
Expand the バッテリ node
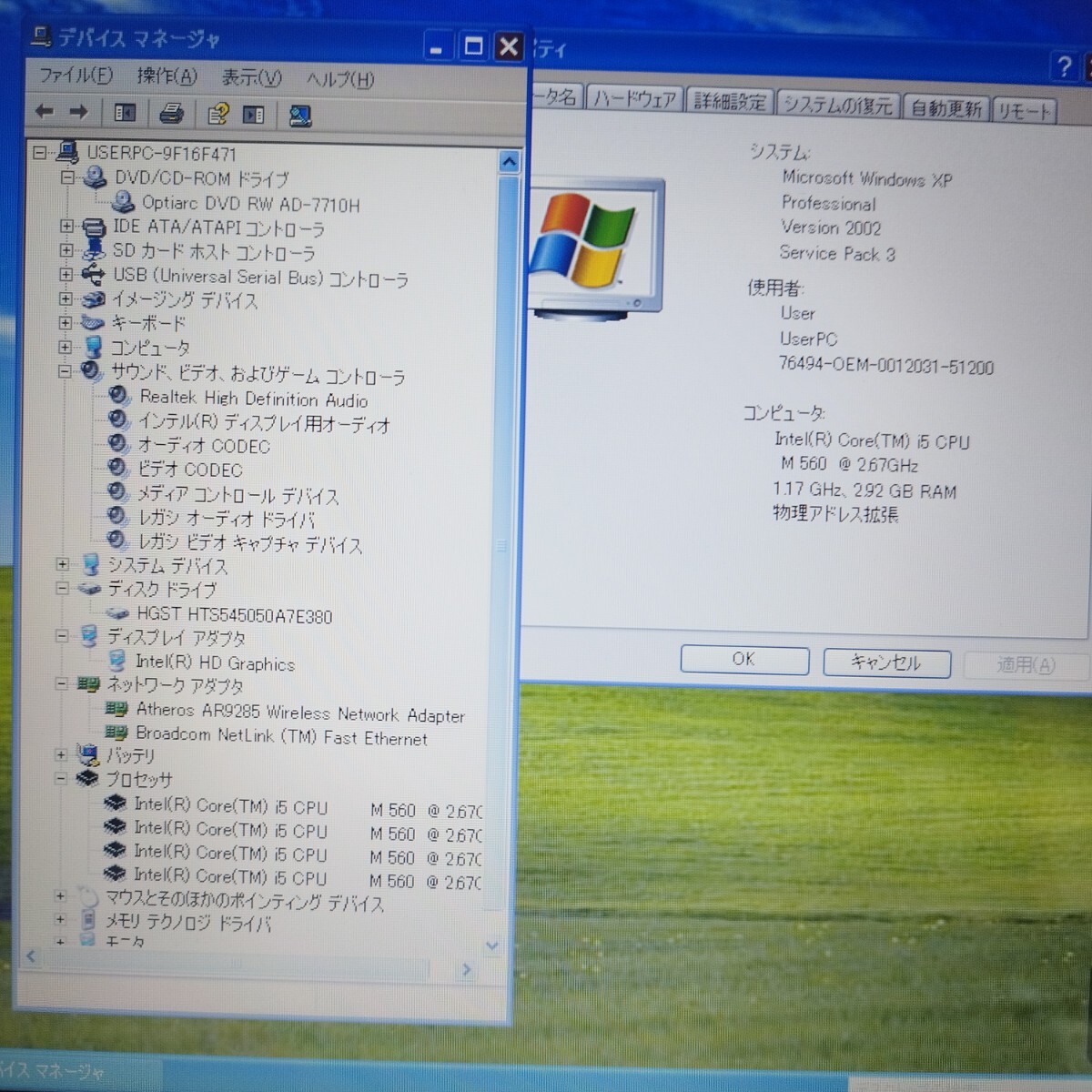click(61, 754)
